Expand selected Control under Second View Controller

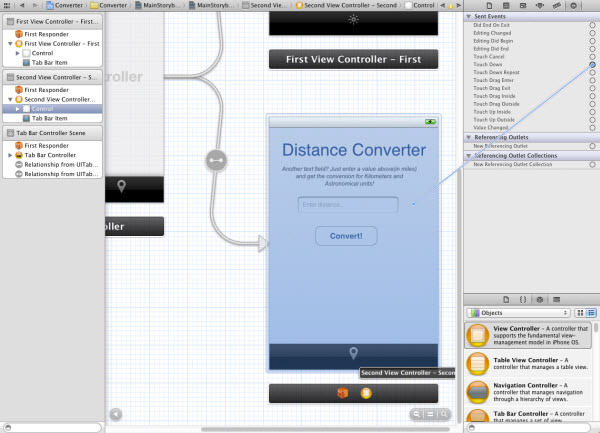pos(18,109)
